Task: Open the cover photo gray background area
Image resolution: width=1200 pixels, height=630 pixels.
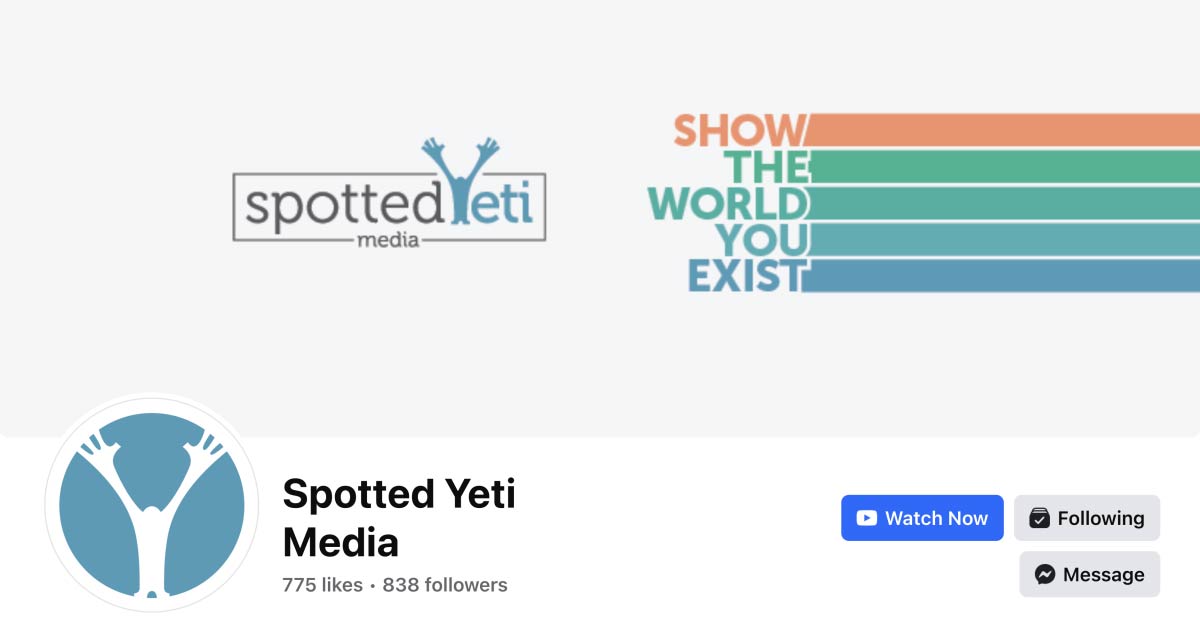Action: 600,360
